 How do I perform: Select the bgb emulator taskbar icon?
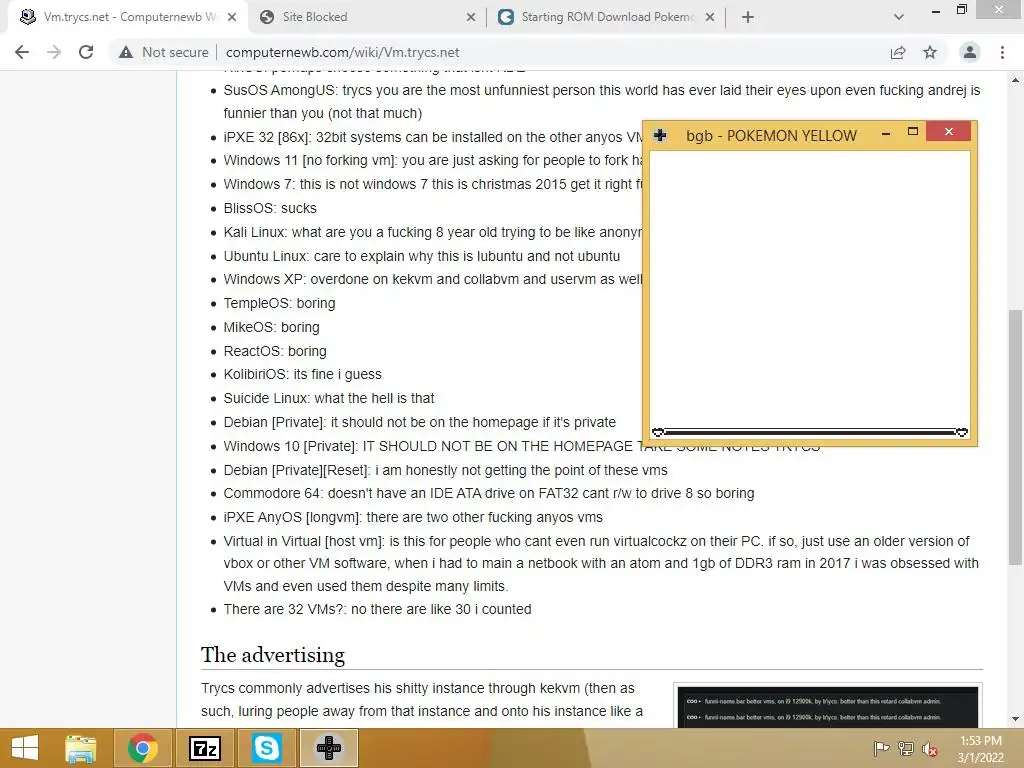pyautogui.click(x=328, y=748)
